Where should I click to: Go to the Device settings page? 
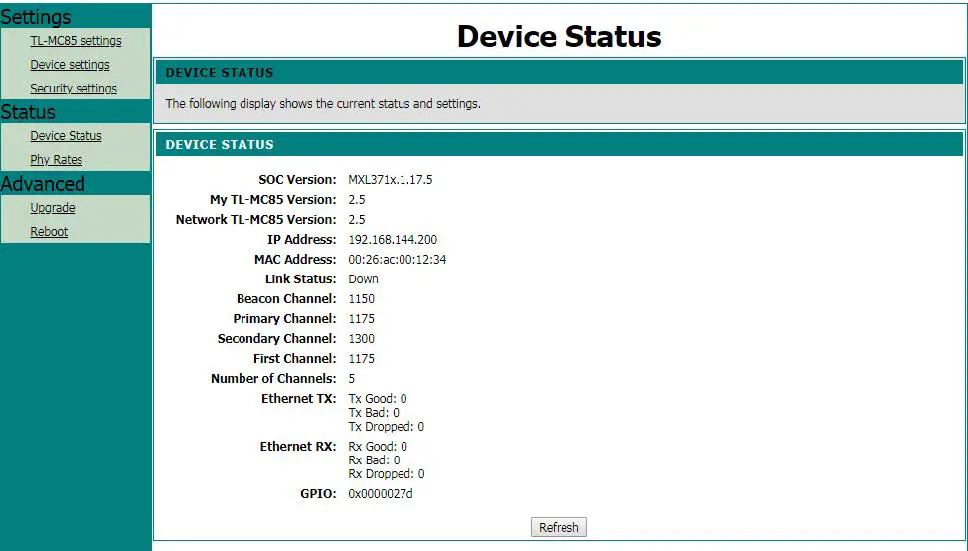click(x=70, y=65)
